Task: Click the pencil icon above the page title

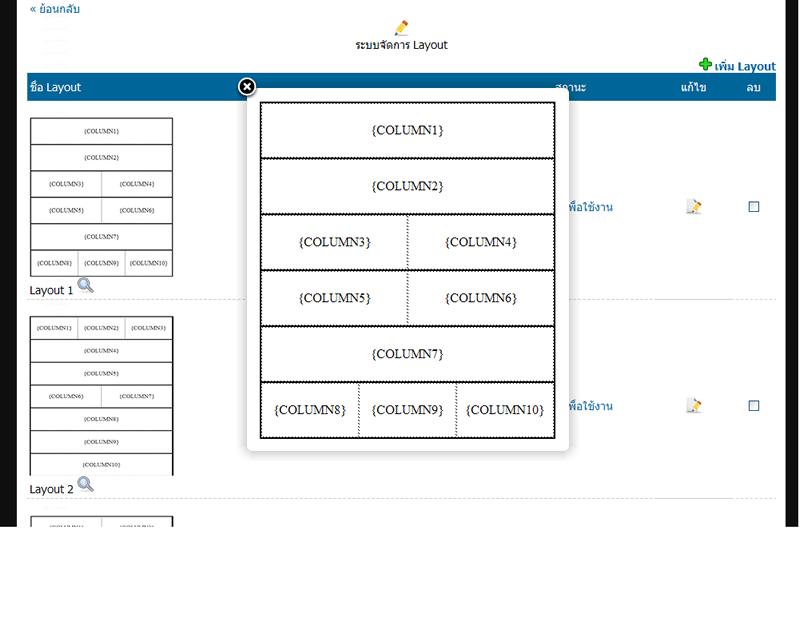Action: click(x=401, y=28)
